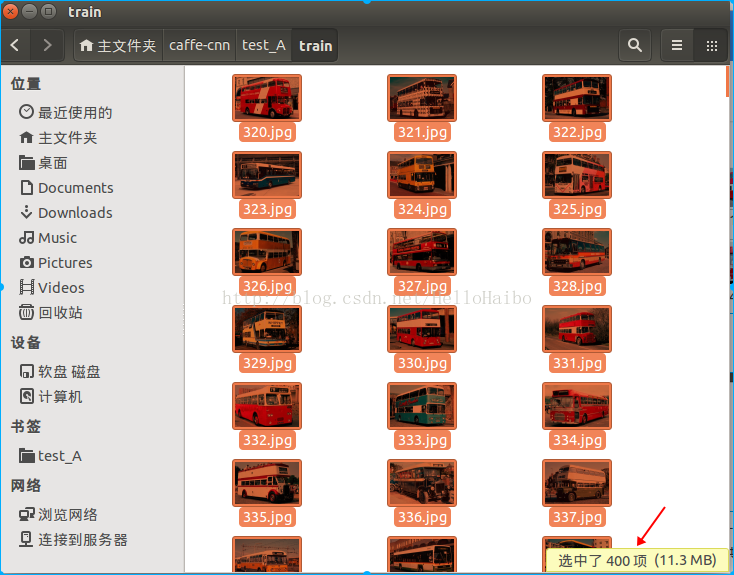734x575 pixels.
Task: Select 软盘 磁盘 device
Action: (93, 372)
